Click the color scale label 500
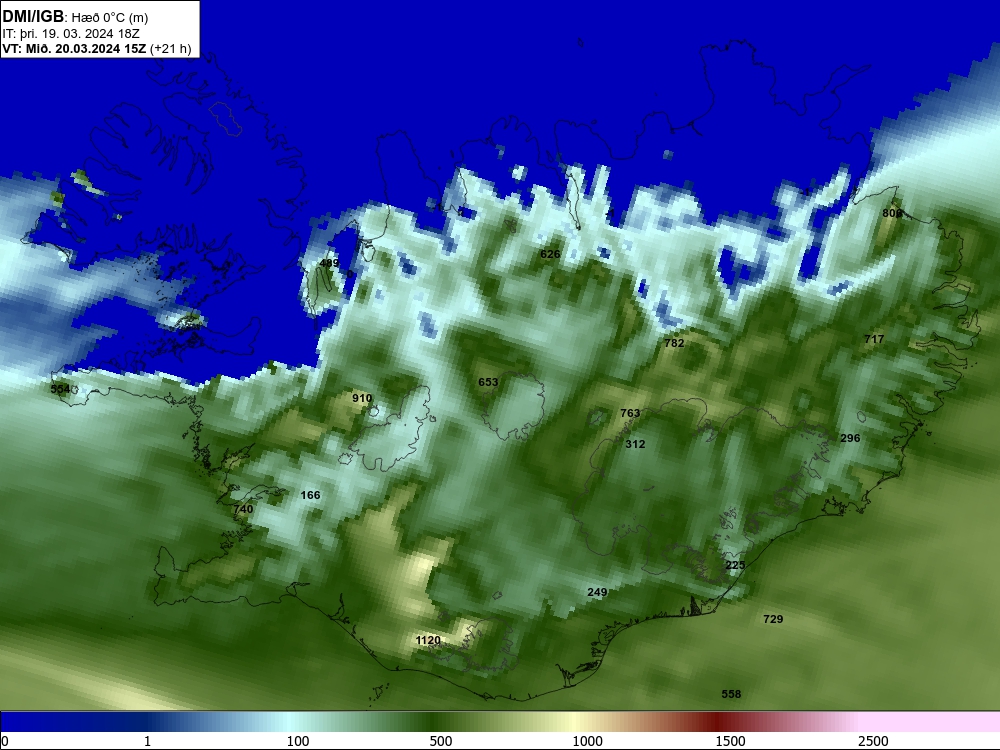Viewport: 1000px width, 750px height. point(441,741)
